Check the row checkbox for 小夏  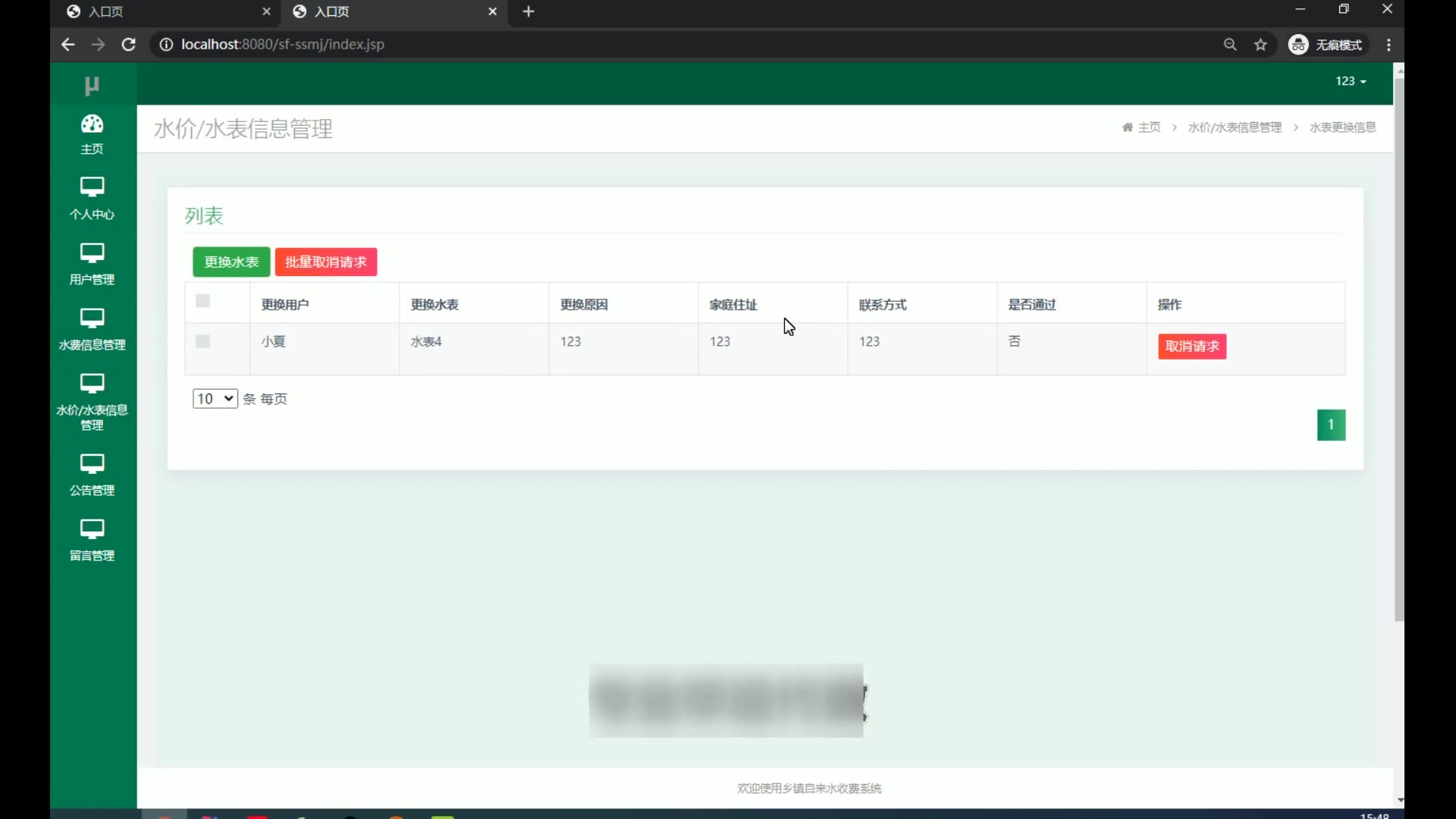click(202, 341)
